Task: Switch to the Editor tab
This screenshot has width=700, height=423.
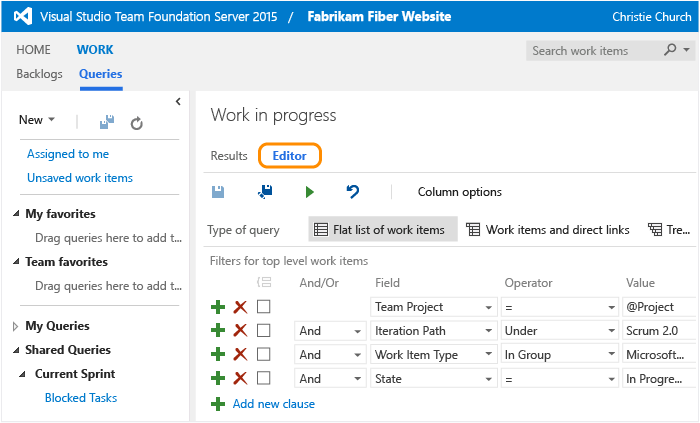Action: 290,156
